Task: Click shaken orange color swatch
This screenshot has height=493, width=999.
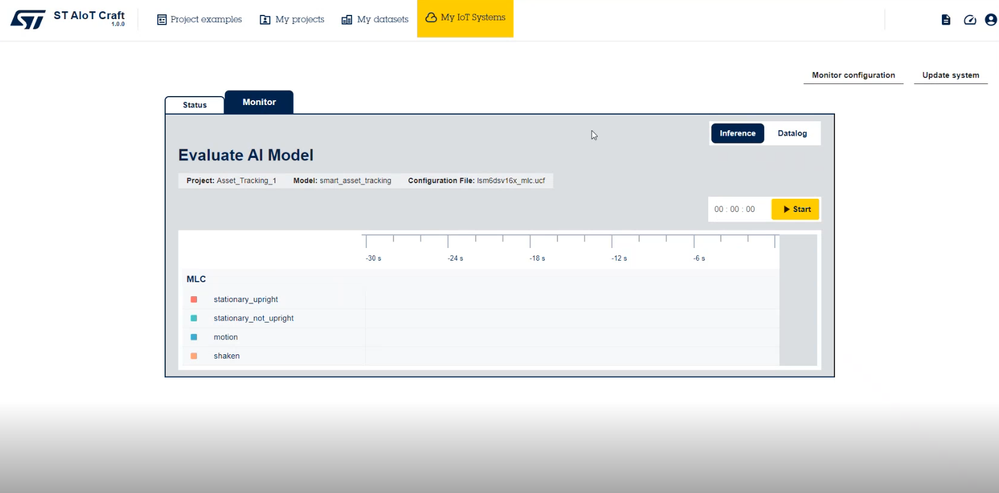Action: [x=194, y=356]
